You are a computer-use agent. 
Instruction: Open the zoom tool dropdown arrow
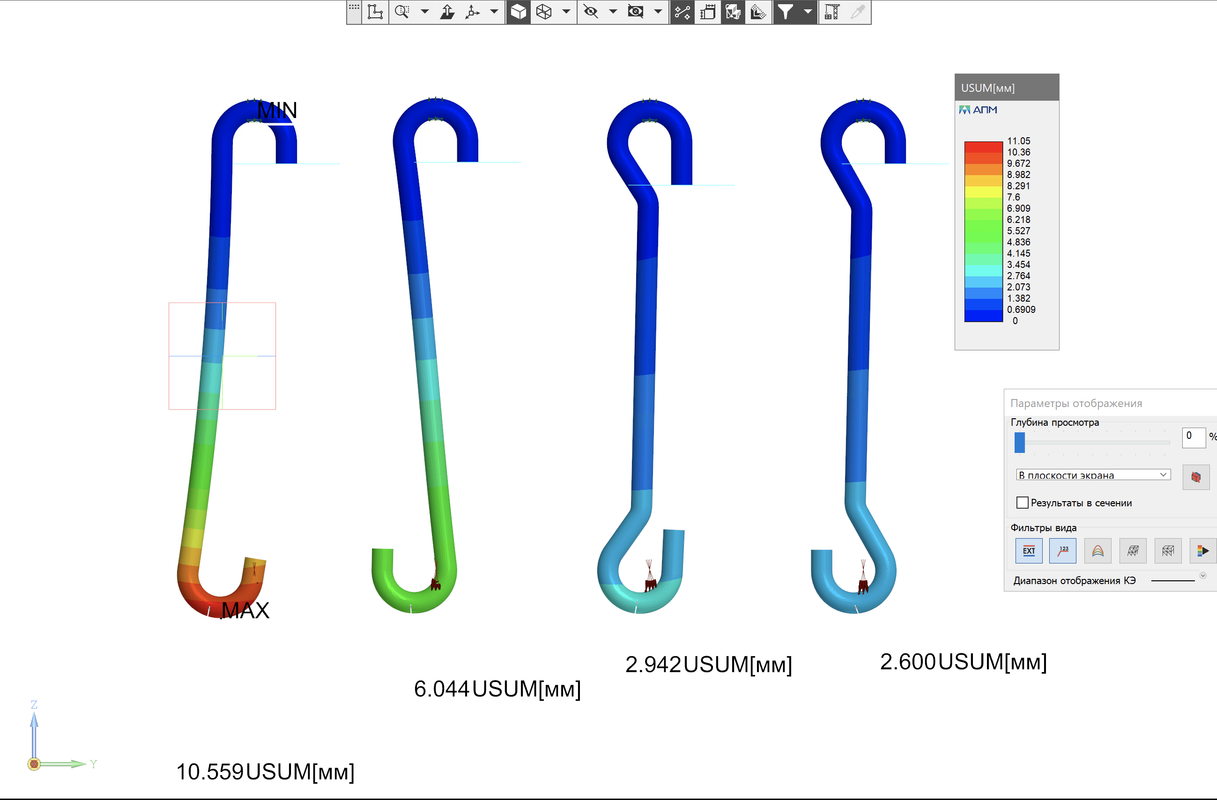[x=424, y=12]
